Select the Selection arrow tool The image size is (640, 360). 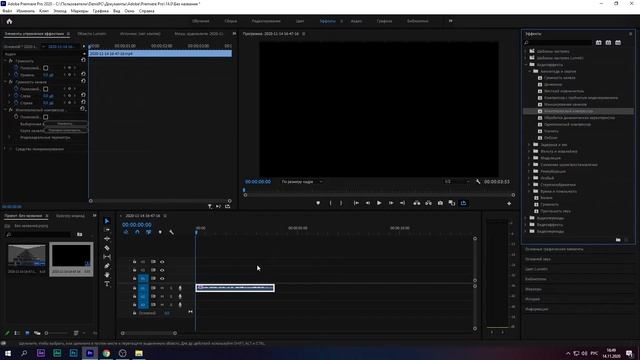[107, 221]
